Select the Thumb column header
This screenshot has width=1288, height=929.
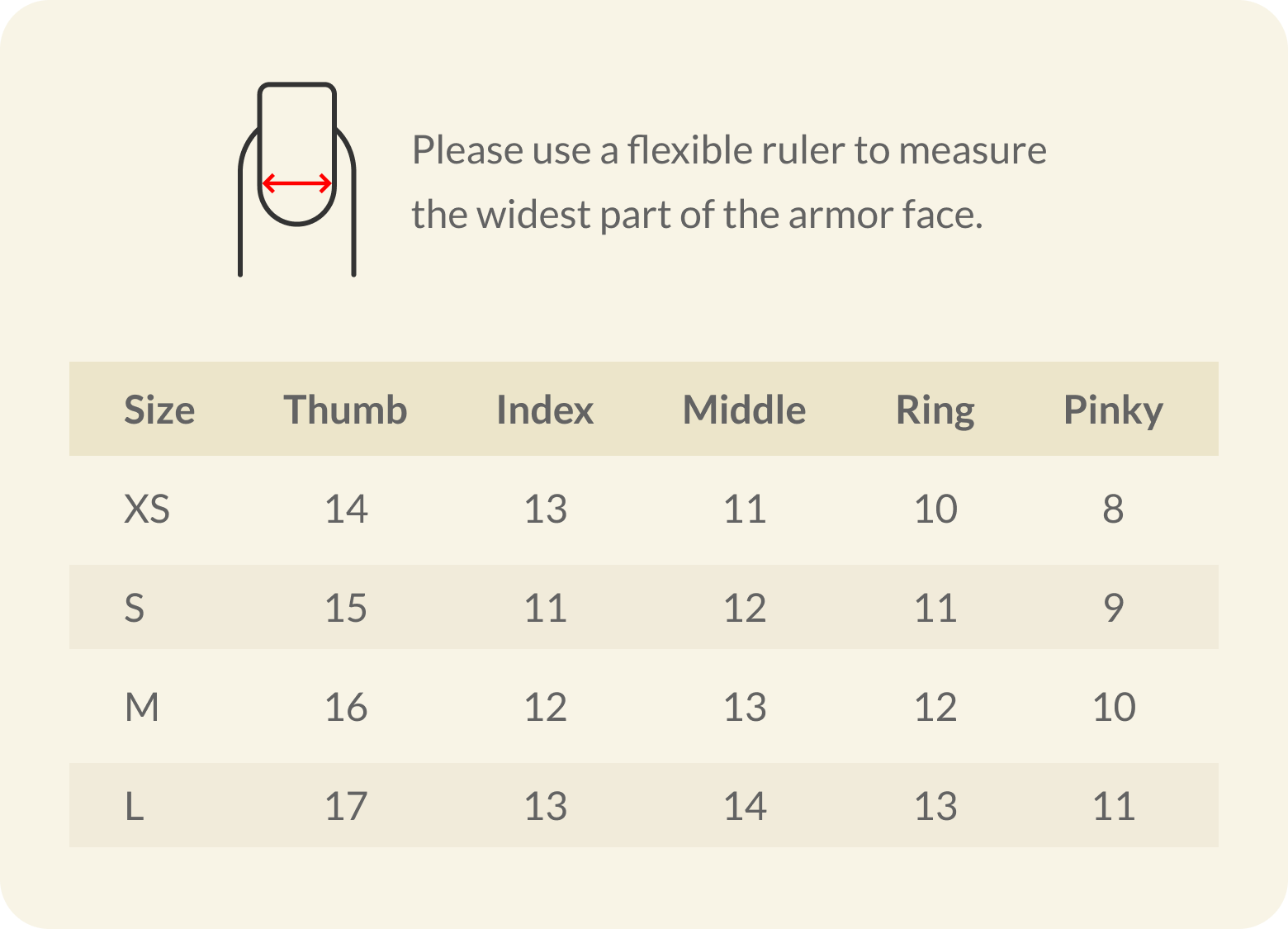coord(345,410)
